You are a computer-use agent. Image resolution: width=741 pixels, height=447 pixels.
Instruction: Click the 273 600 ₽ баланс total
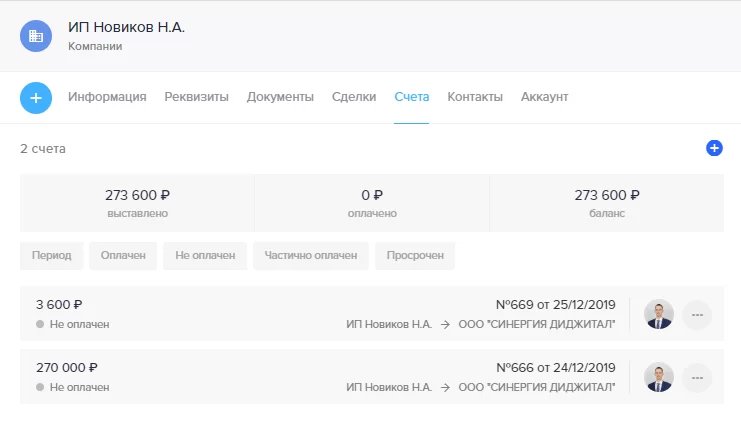coord(607,203)
